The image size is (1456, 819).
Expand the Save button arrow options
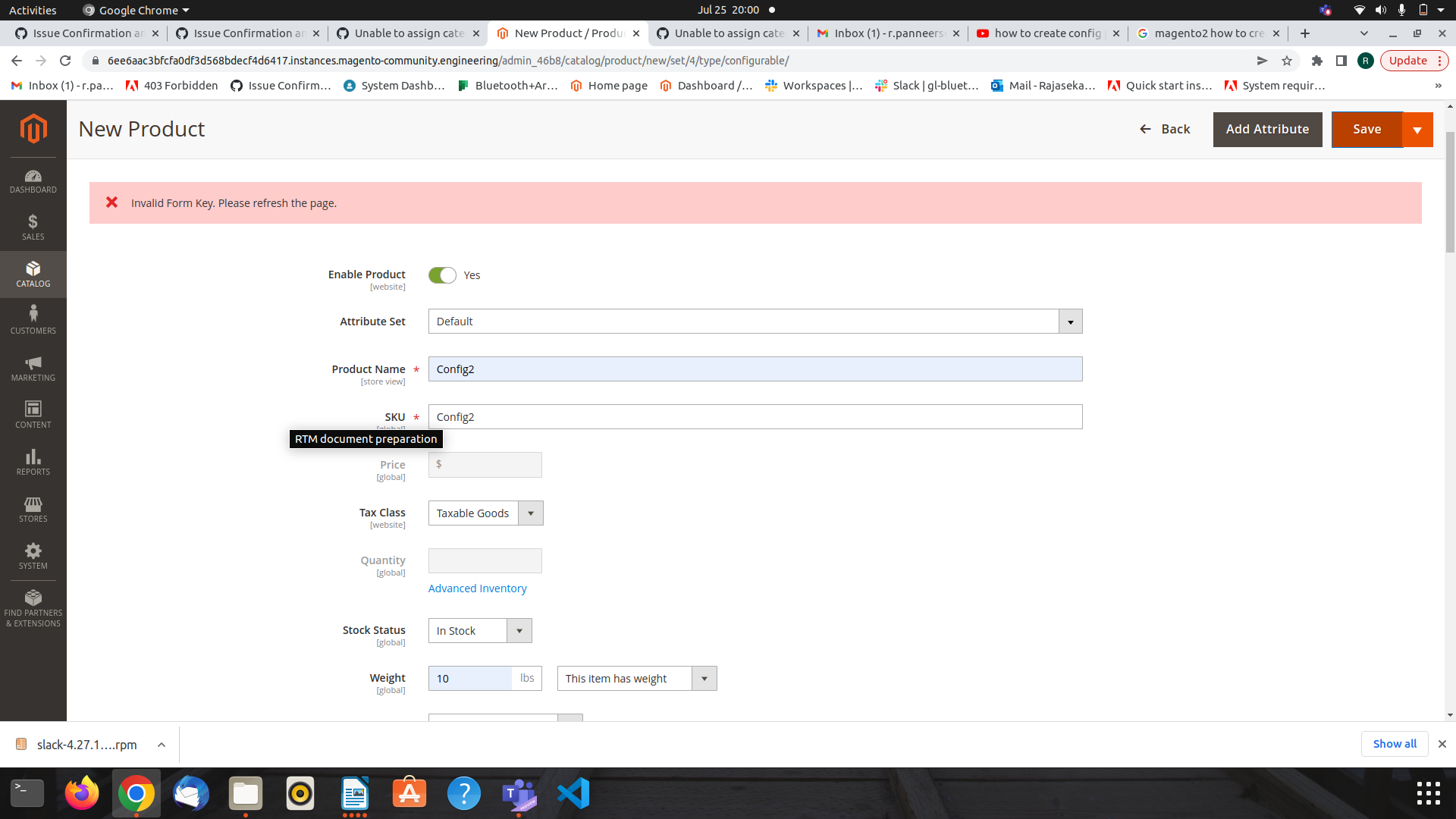tap(1417, 130)
